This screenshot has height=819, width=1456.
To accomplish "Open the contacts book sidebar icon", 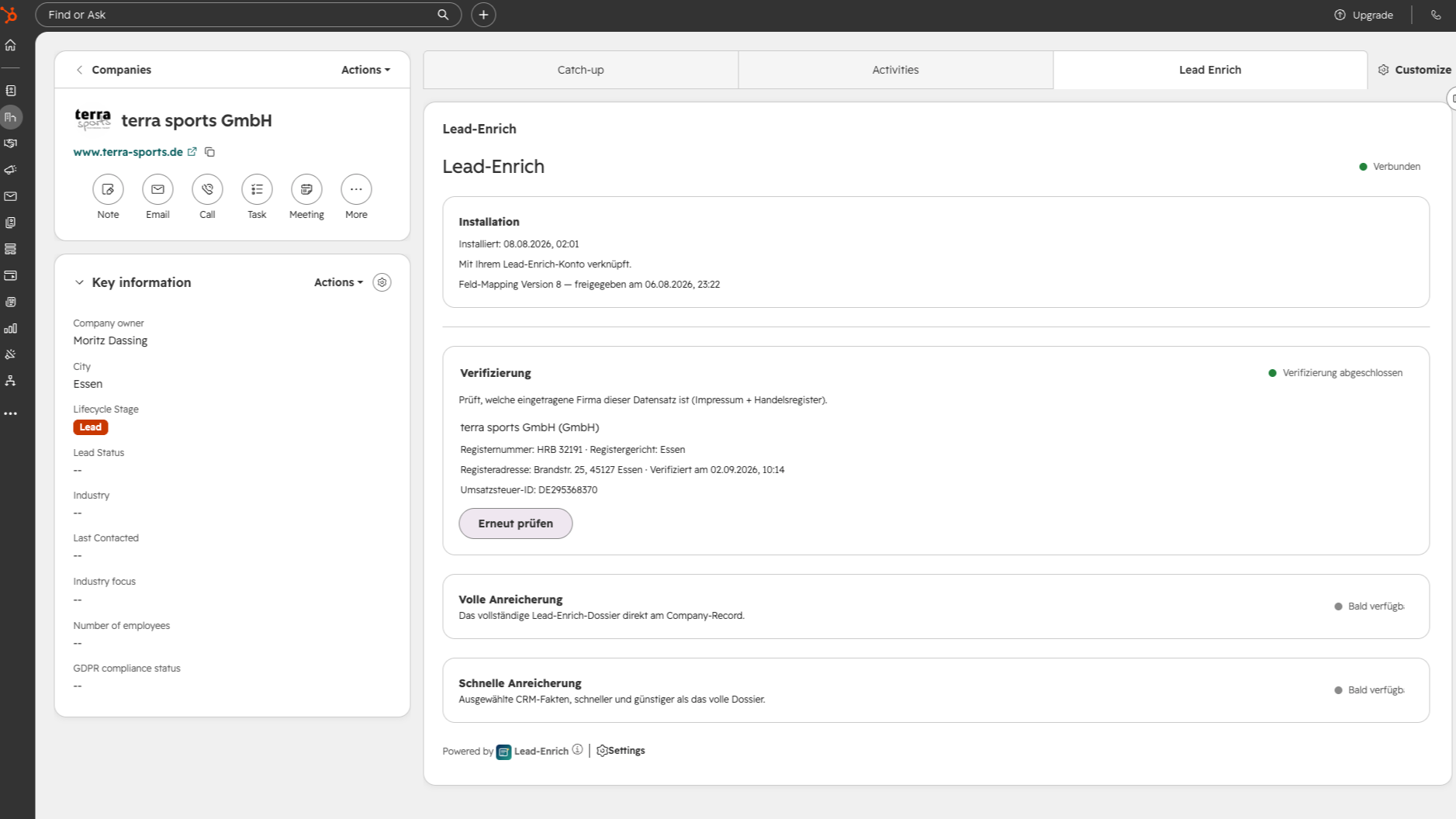I will pos(11,91).
